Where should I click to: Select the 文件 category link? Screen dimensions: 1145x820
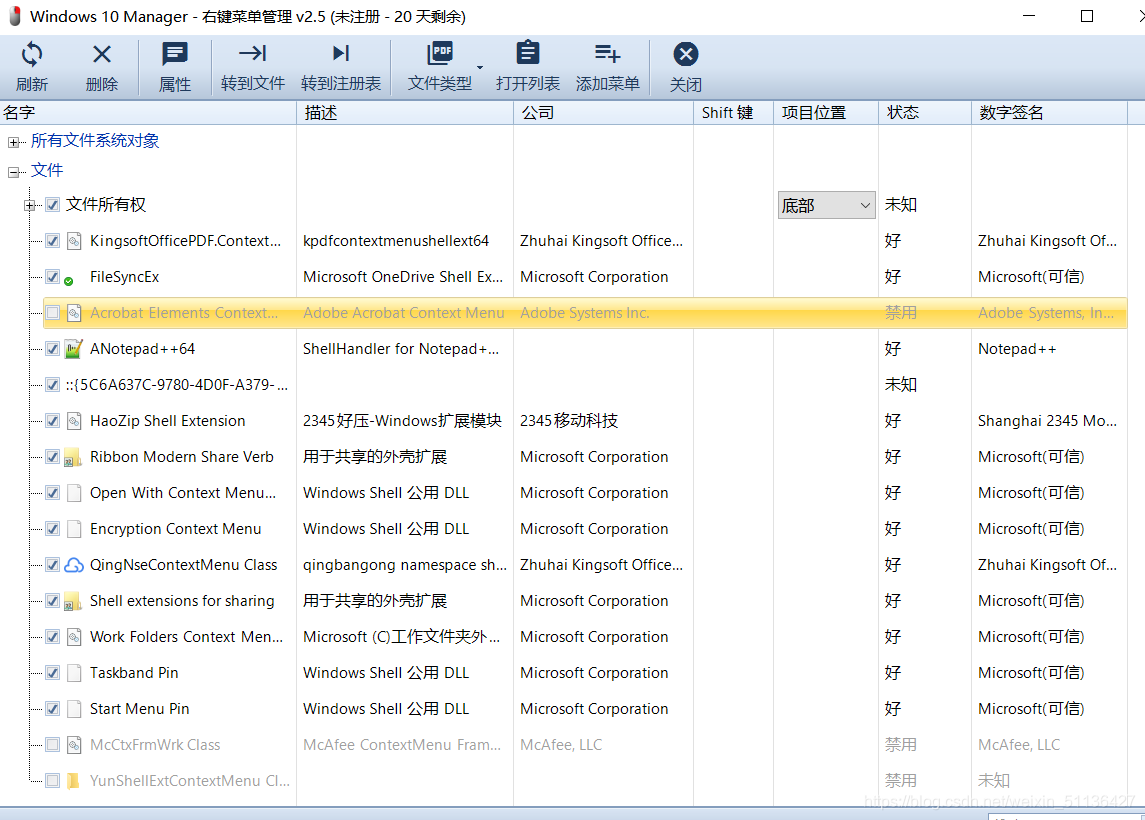[x=47, y=170]
